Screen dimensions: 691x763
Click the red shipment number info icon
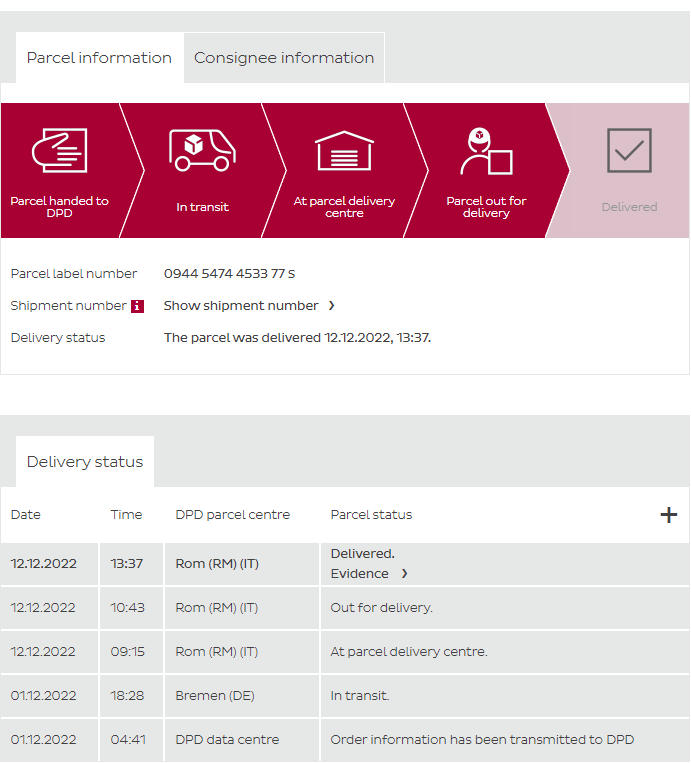[138, 306]
